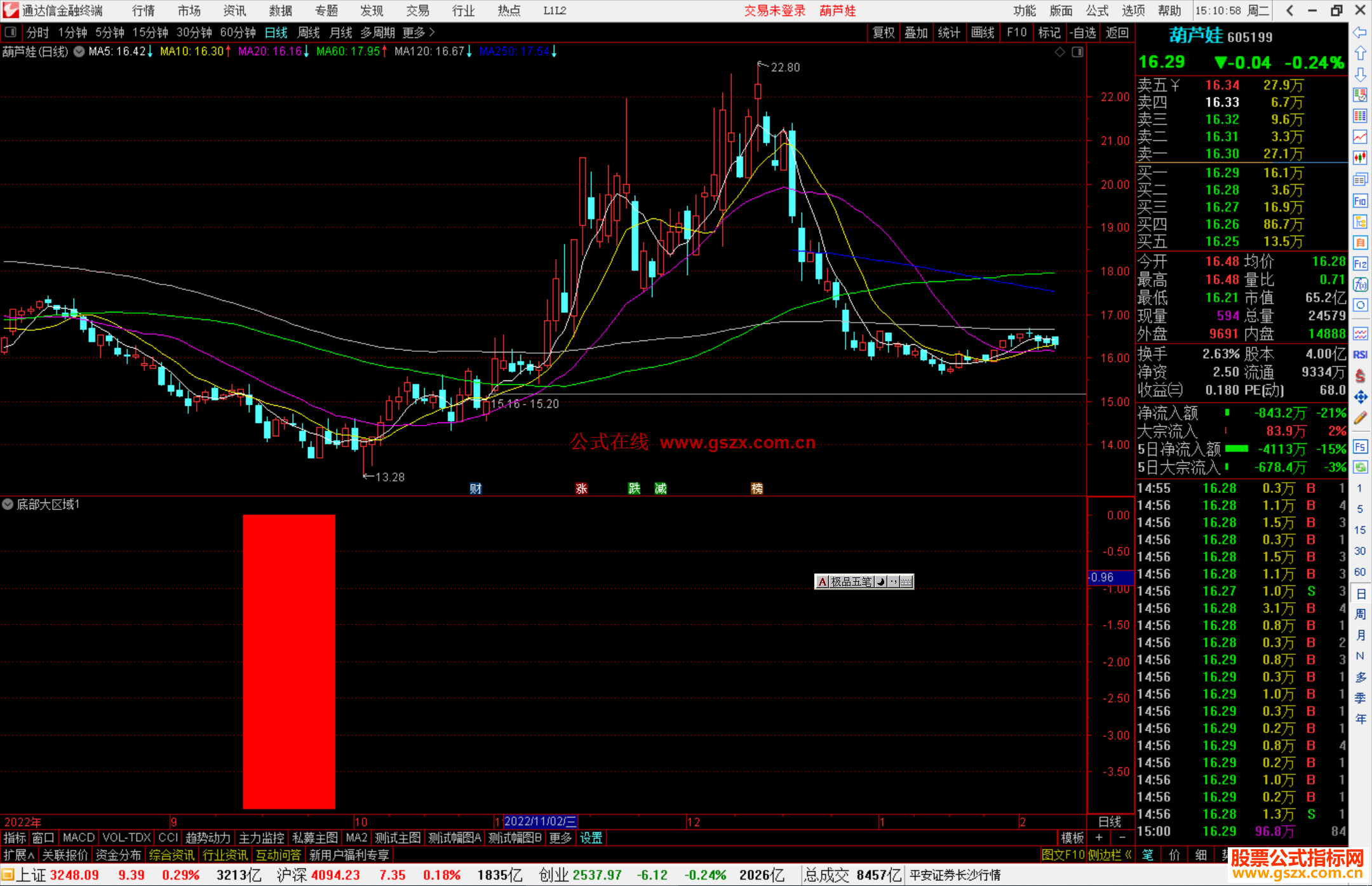Open the 公式 menu

click(x=1096, y=11)
